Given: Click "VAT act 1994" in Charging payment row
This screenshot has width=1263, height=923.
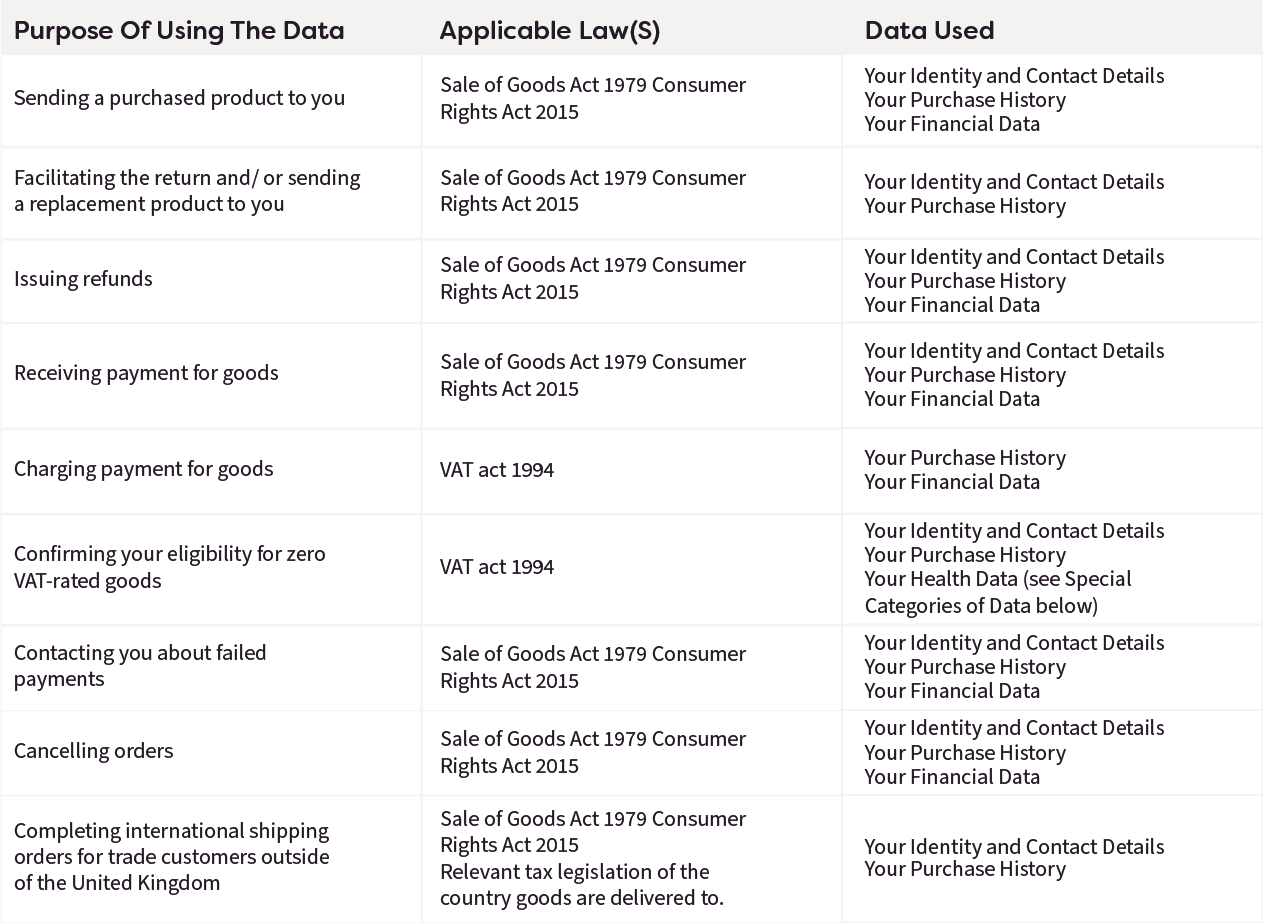Looking at the screenshot, I should 497,470.
